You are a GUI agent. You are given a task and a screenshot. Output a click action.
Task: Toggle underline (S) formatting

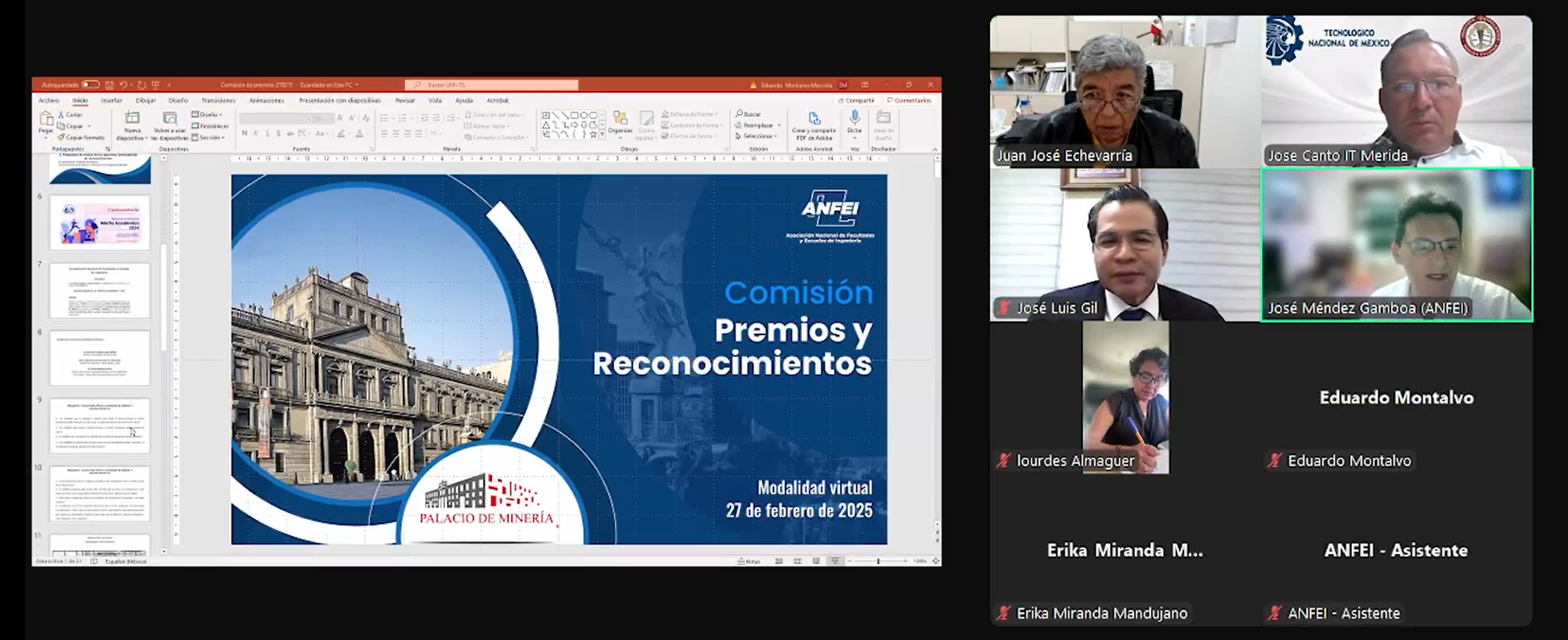click(x=267, y=134)
